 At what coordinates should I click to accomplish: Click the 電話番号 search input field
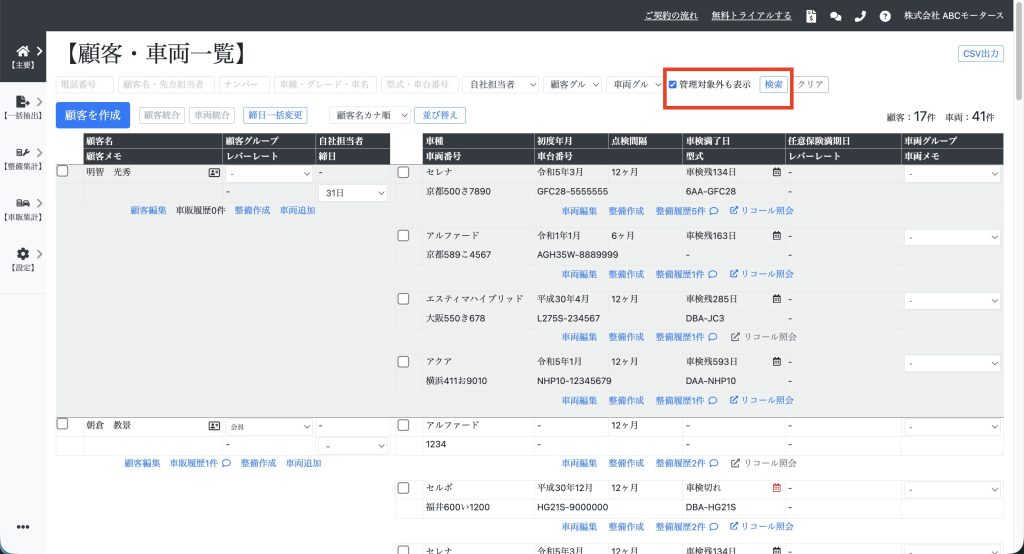click(84, 85)
